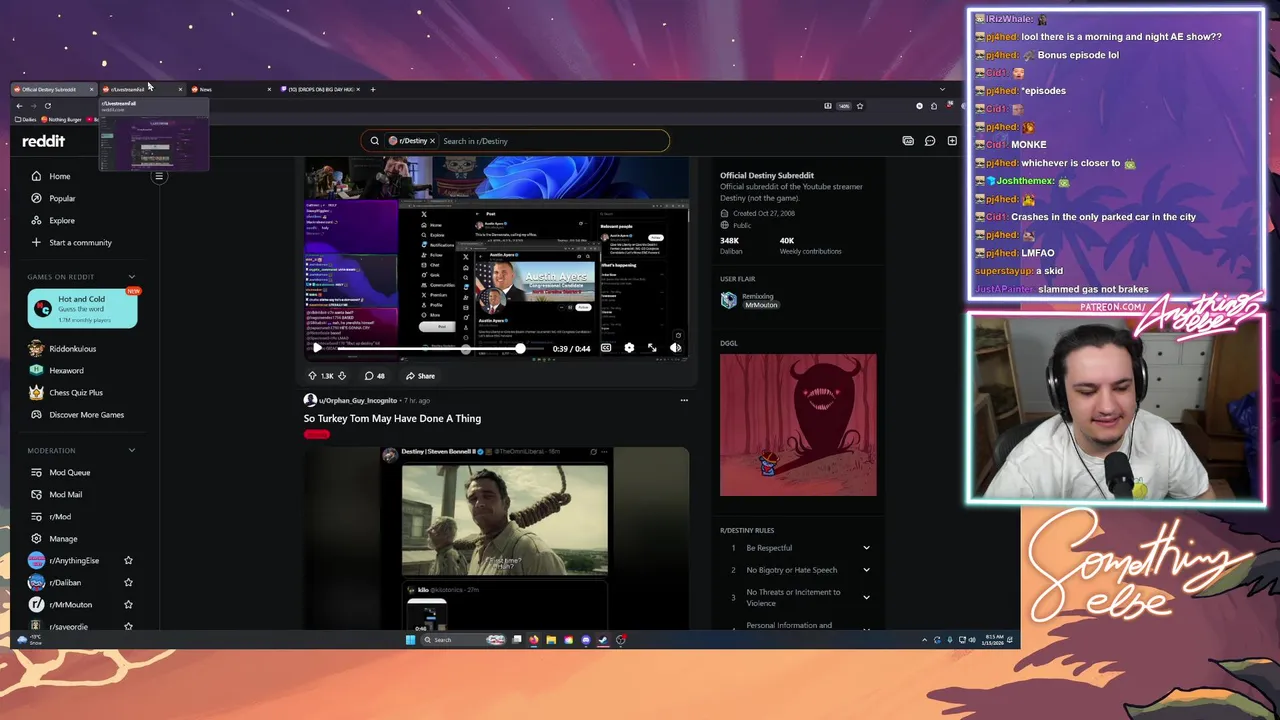Collapse Games on Reddit section

click(131, 277)
